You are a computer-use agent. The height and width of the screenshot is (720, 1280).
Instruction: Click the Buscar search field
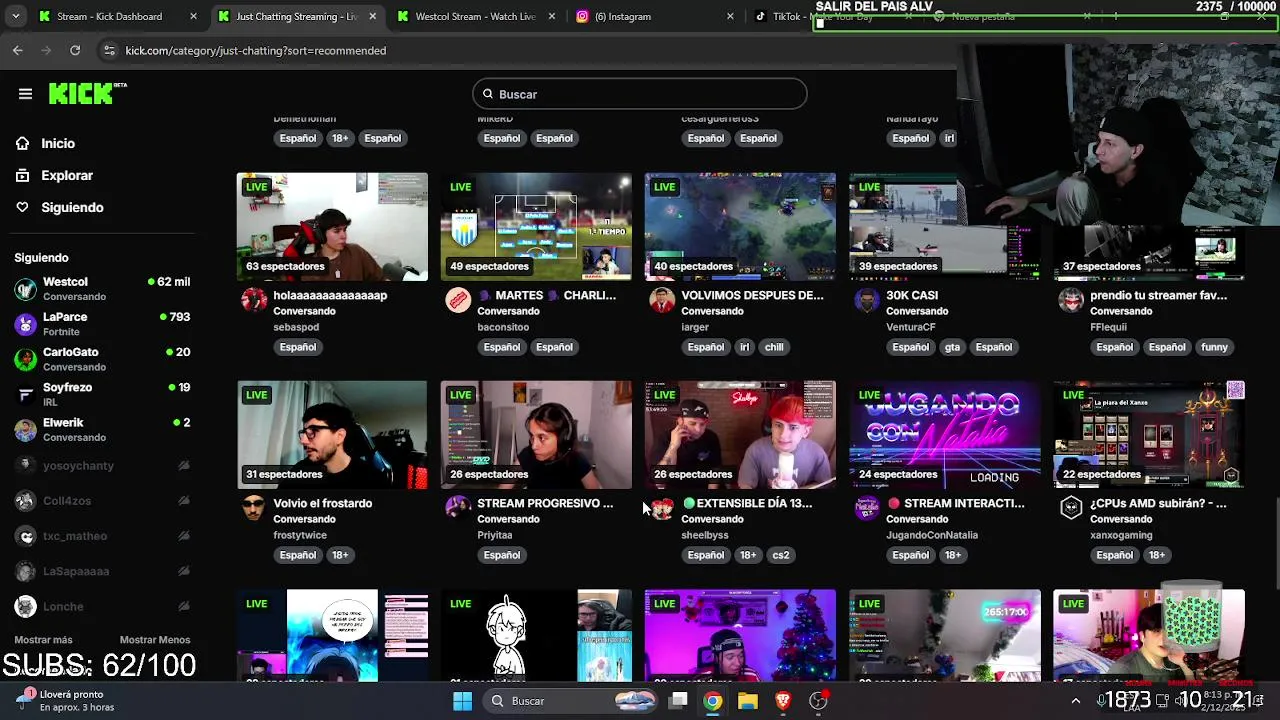tap(640, 94)
